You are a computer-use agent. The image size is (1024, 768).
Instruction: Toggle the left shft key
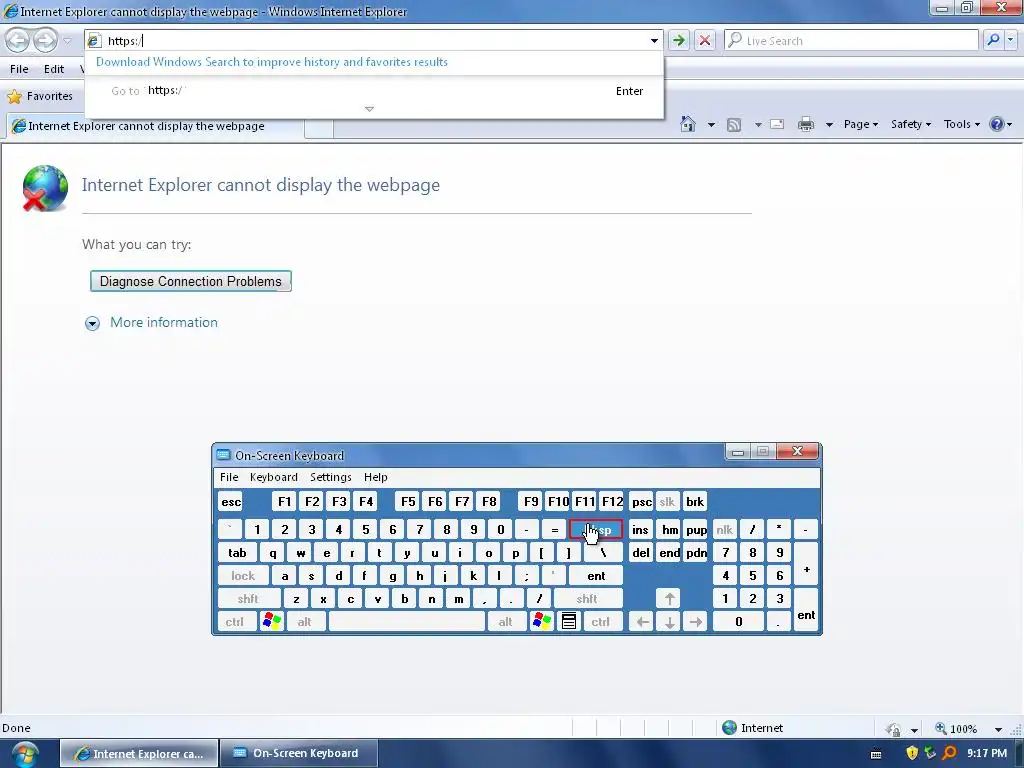point(248,599)
